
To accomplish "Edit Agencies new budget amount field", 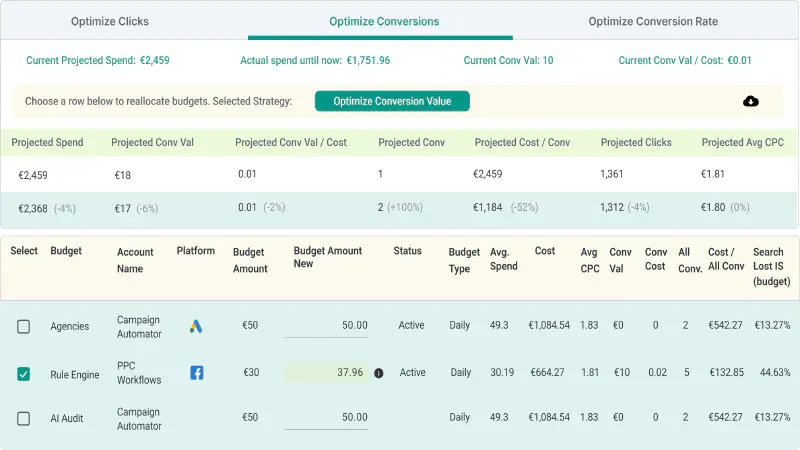I will pyautogui.click(x=326, y=326).
